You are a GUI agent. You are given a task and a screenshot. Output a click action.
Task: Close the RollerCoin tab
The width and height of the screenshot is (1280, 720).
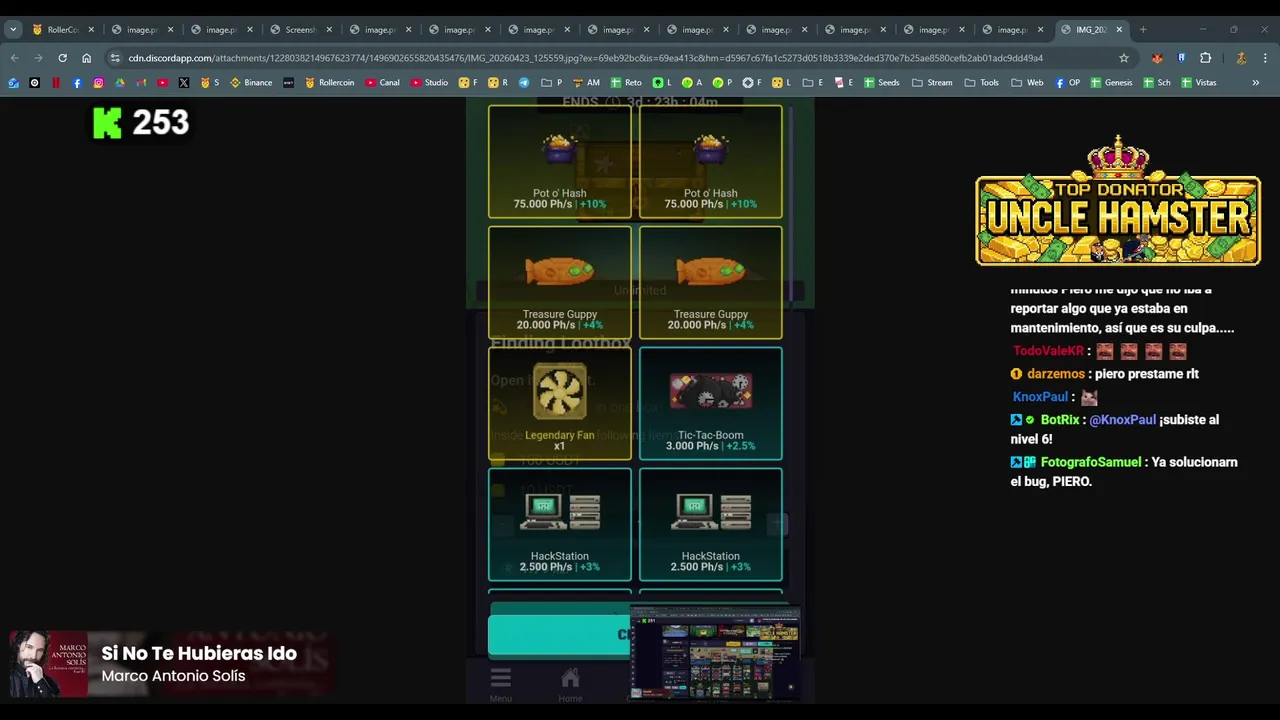[x=91, y=30]
